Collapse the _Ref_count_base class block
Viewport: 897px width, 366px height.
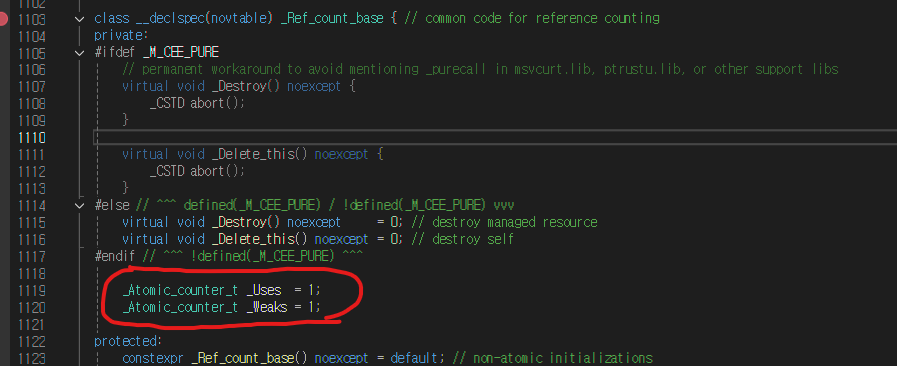tap(80, 19)
